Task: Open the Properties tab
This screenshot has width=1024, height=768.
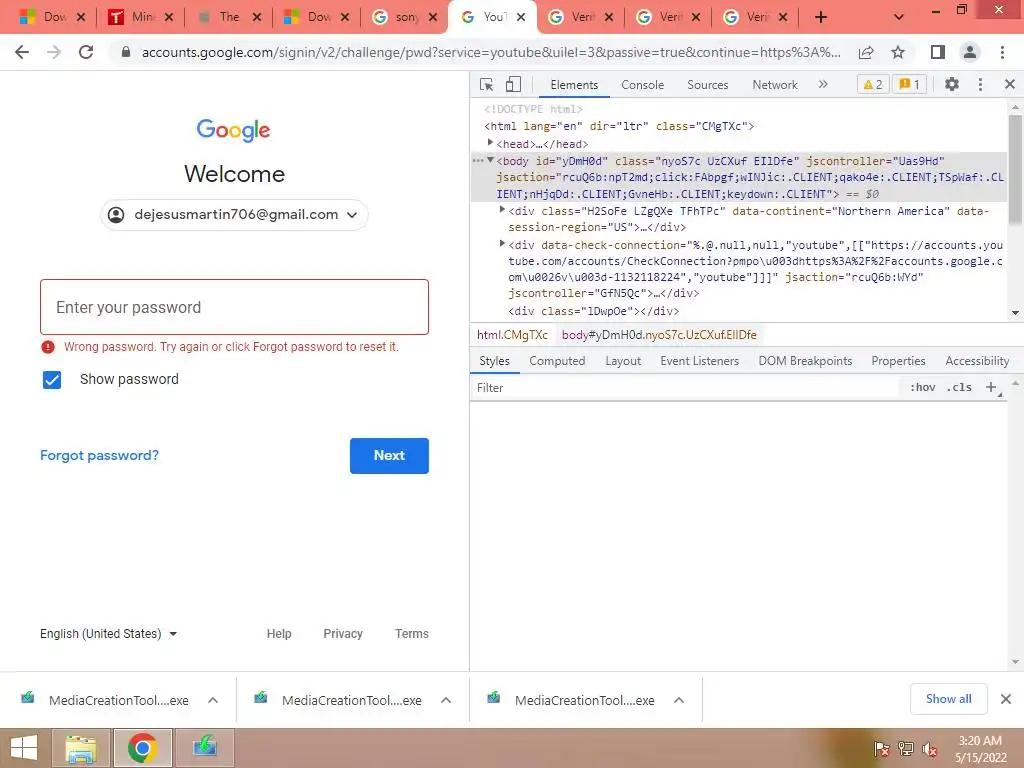Action: point(898,361)
